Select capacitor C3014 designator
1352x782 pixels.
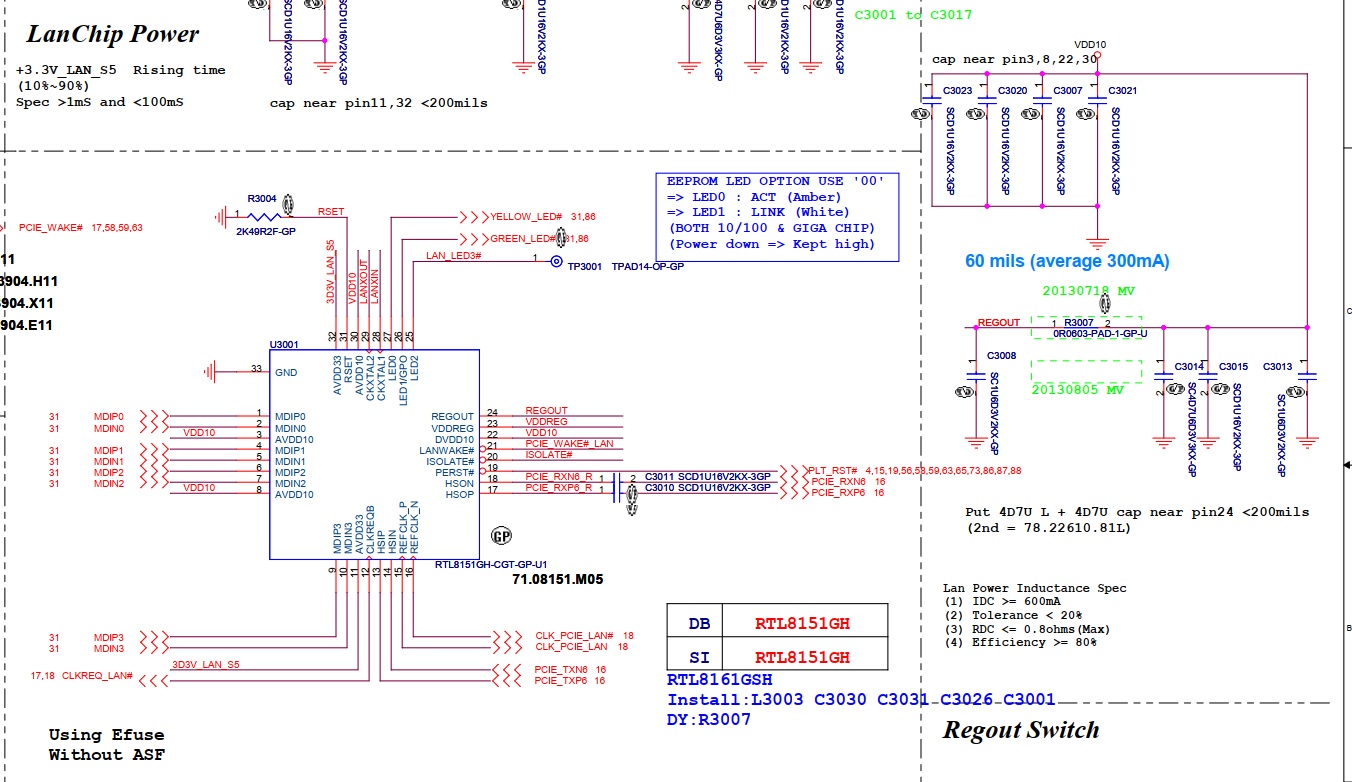tap(1189, 367)
